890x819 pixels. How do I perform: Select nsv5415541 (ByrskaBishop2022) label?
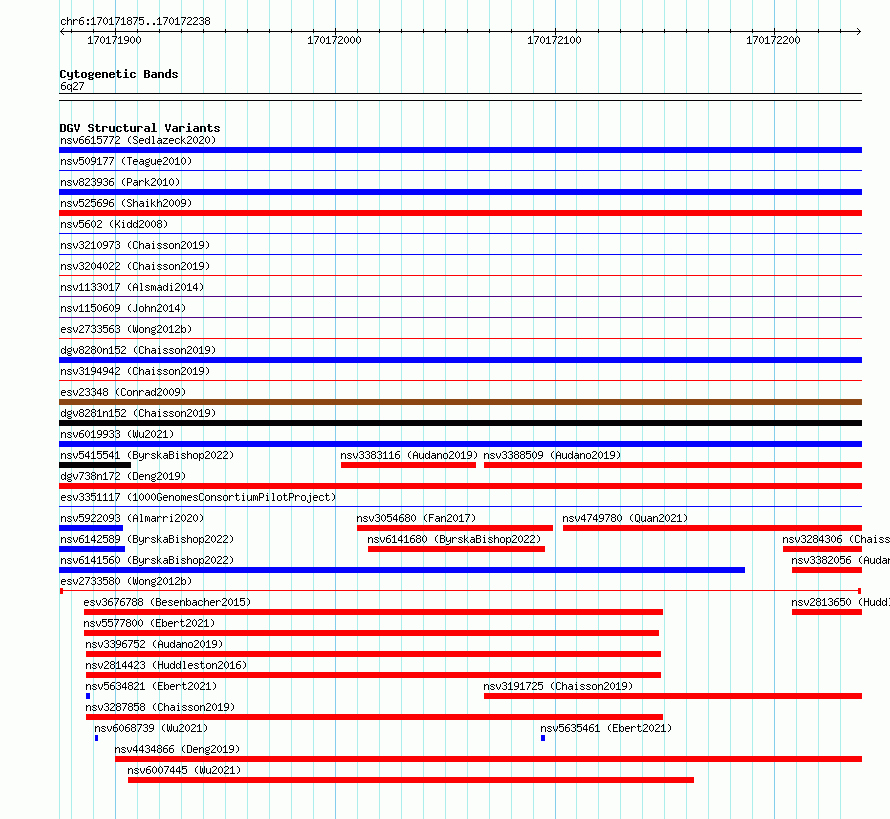point(147,455)
